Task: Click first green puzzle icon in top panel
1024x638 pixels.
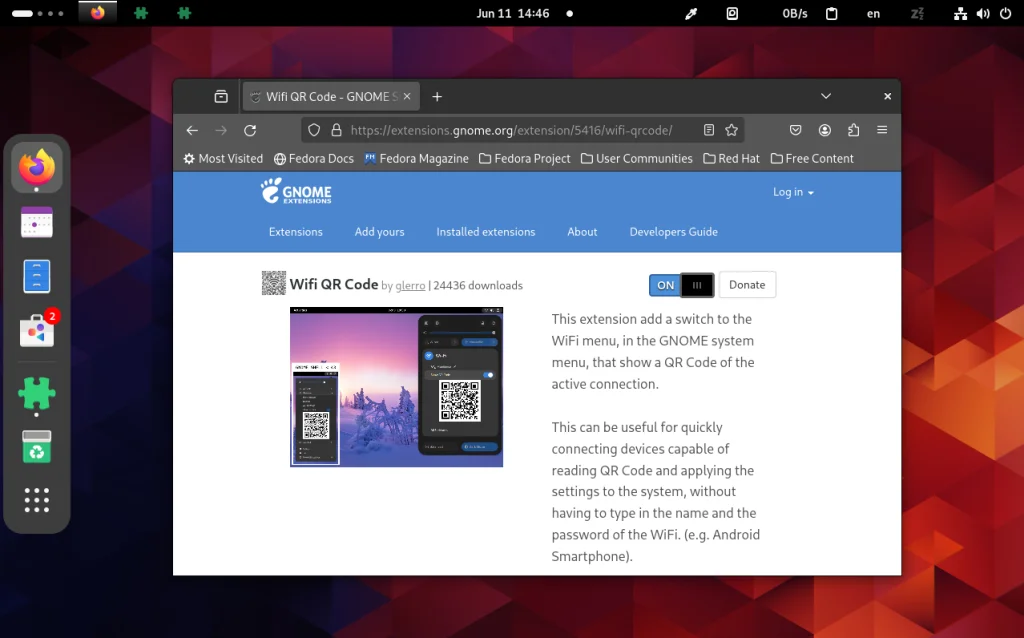Action: click(x=141, y=13)
